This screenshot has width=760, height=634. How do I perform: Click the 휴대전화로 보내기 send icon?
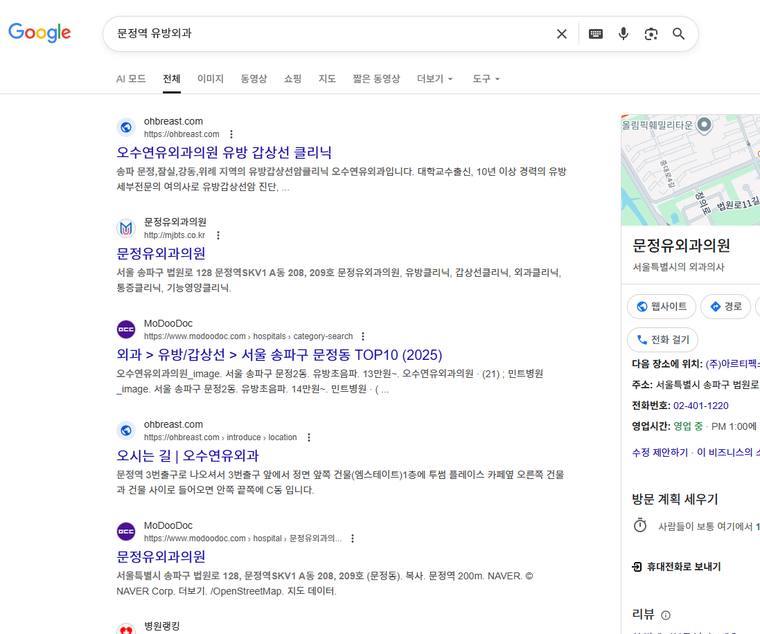pyautogui.click(x=637, y=567)
